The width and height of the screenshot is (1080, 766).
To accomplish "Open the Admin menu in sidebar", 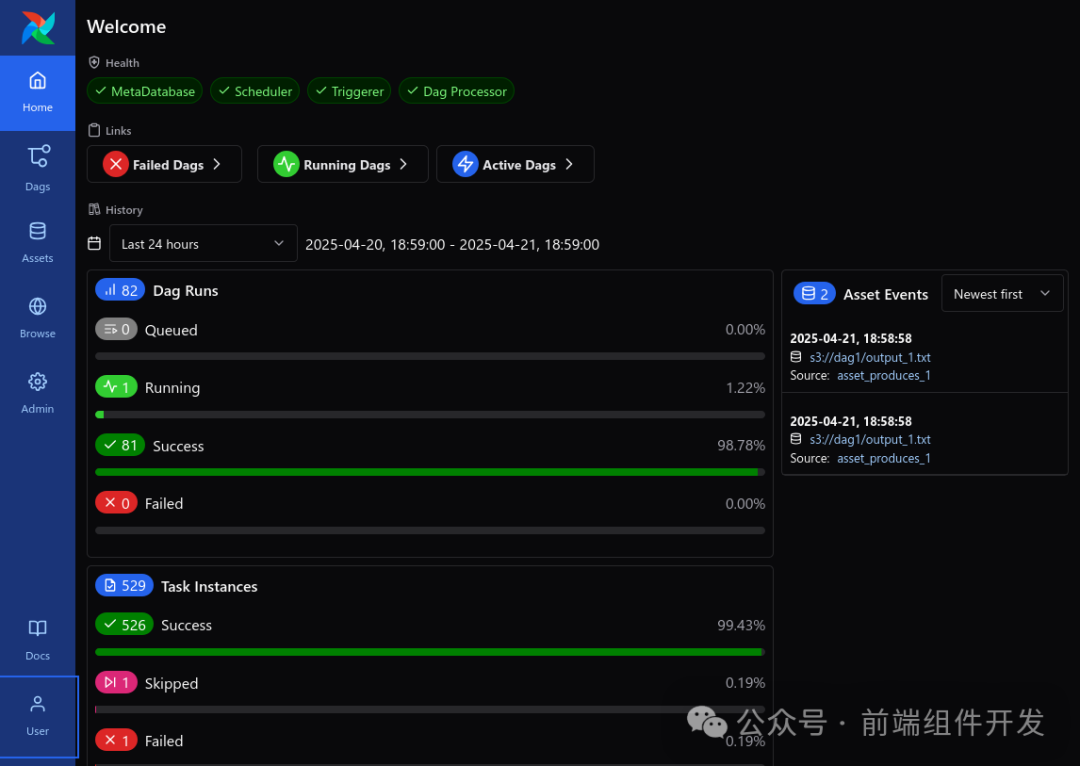I will coord(37,393).
